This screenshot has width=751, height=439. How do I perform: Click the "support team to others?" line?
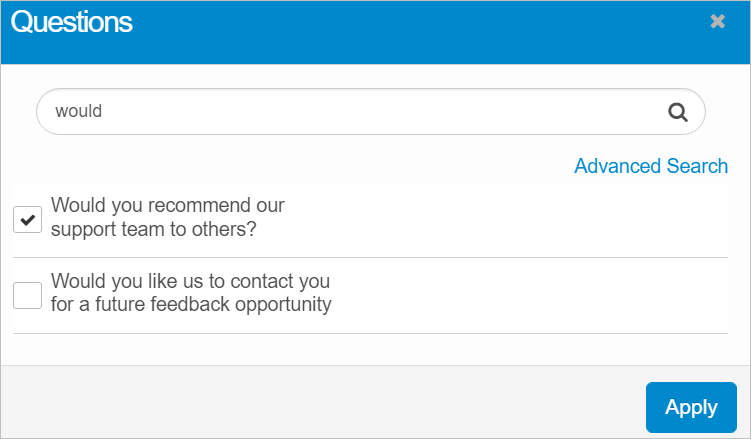pyautogui.click(x=154, y=229)
